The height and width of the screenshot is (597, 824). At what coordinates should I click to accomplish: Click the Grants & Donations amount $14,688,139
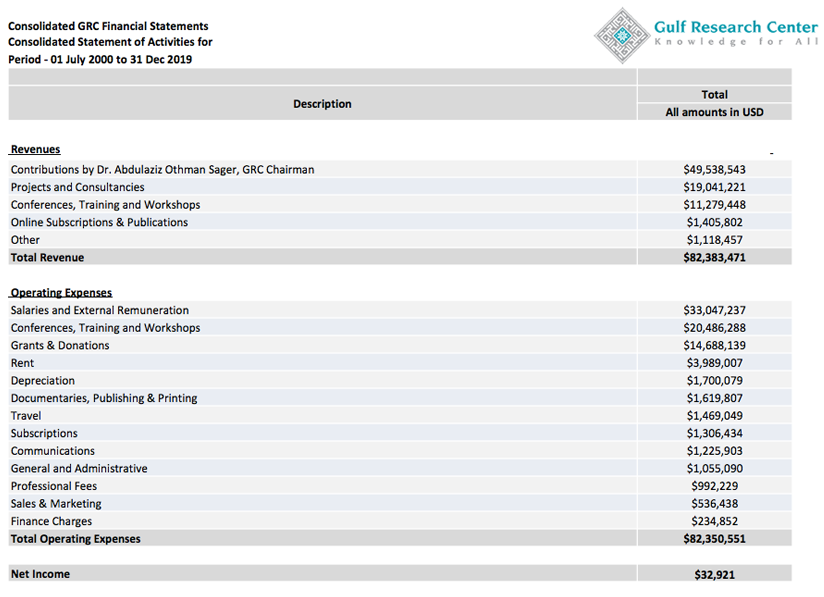point(714,345)
